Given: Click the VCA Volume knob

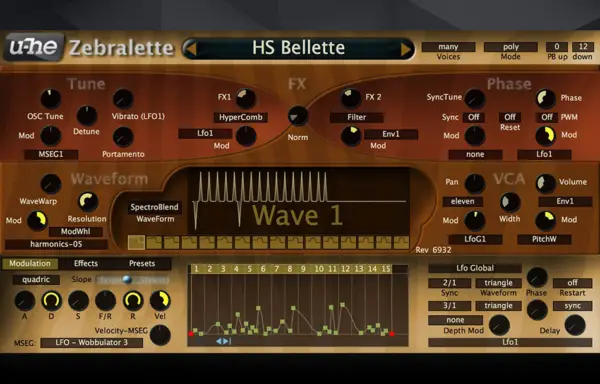Looking at the screenshot, I should 545,184.
